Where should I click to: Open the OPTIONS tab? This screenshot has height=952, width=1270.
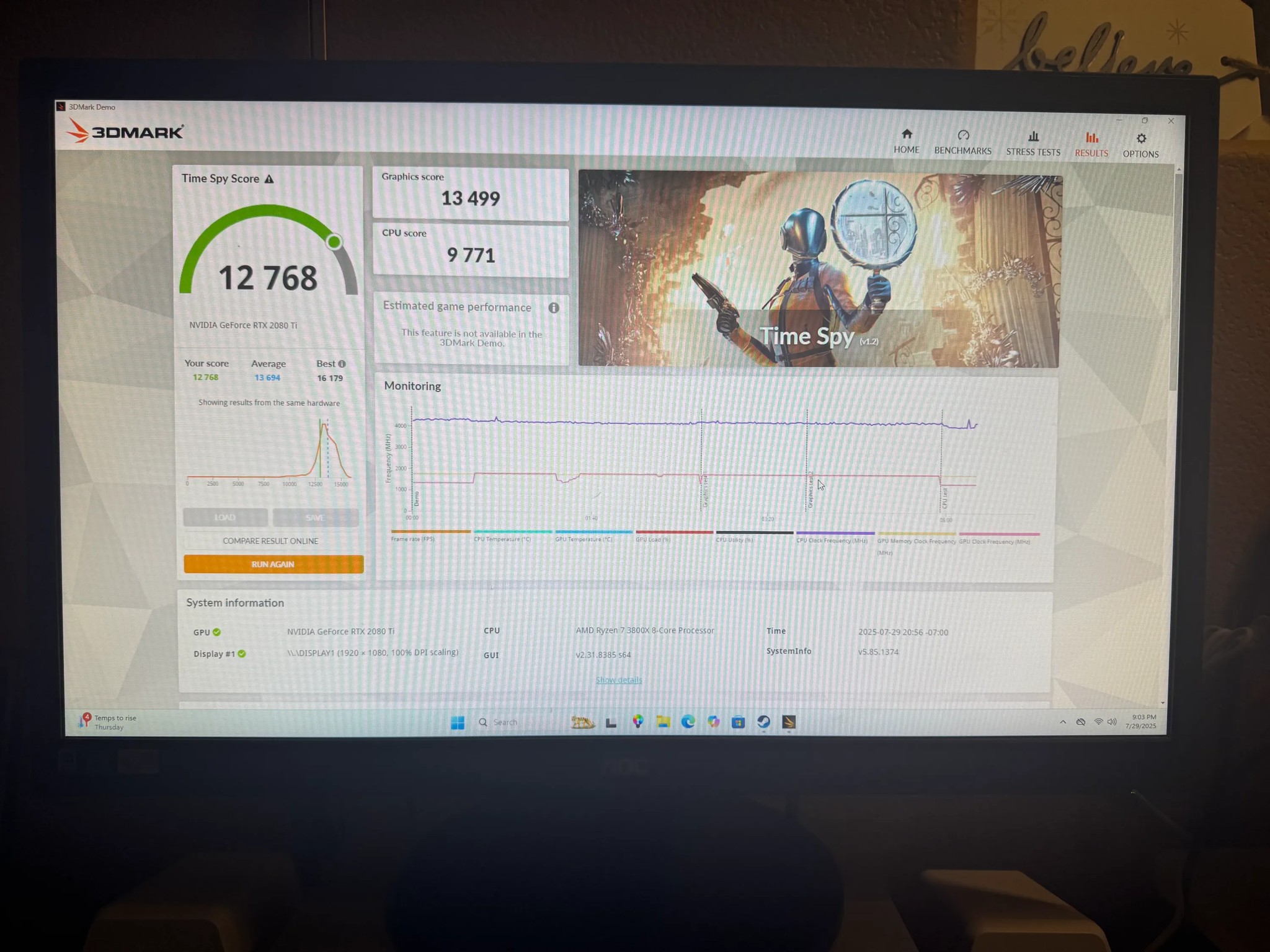click(1140, 146)
